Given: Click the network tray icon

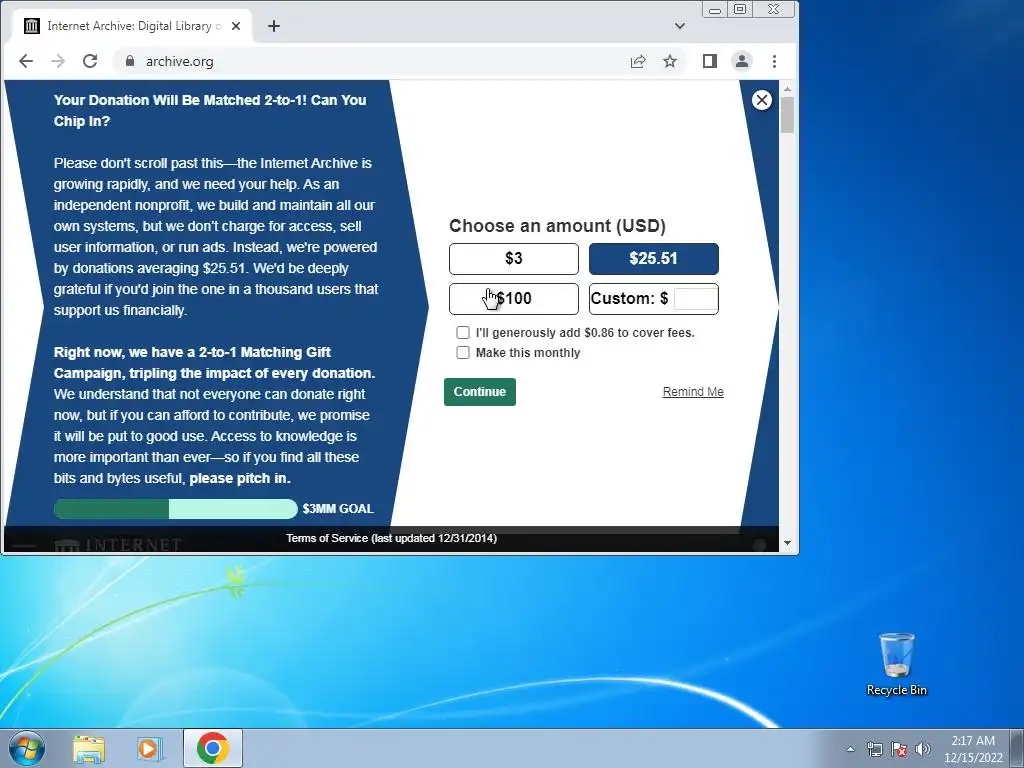Looking at the screenshot, I should (874, 749).
